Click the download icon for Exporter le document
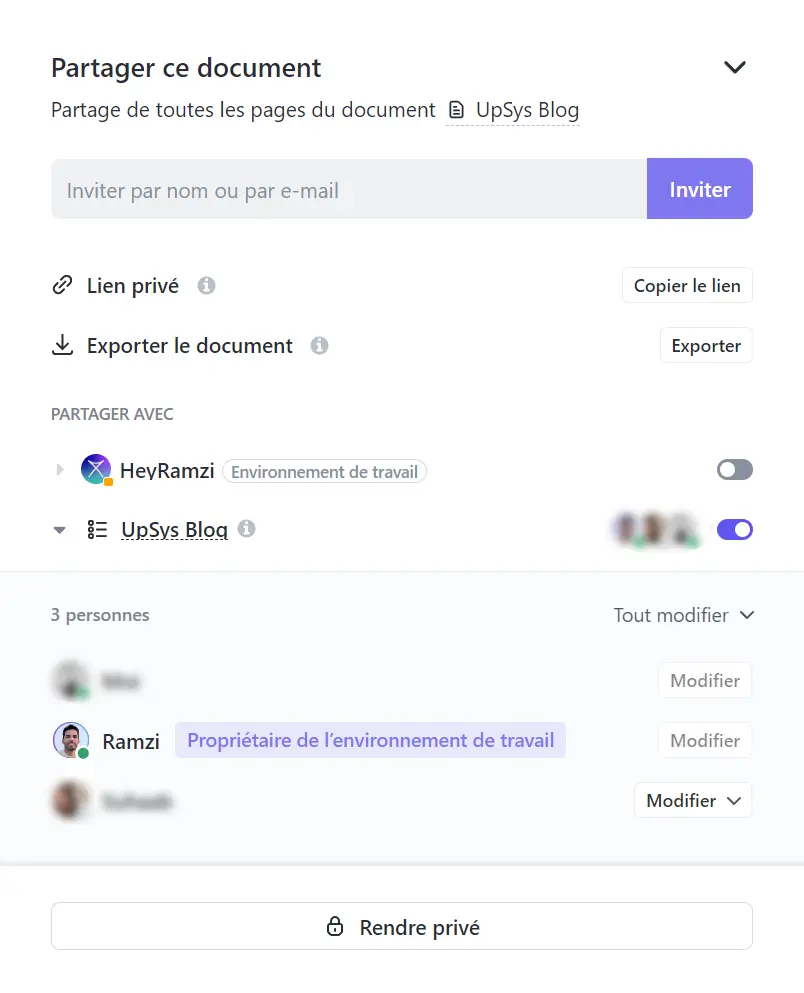Viewport: 804px width, 993px height. click(62, 345)
